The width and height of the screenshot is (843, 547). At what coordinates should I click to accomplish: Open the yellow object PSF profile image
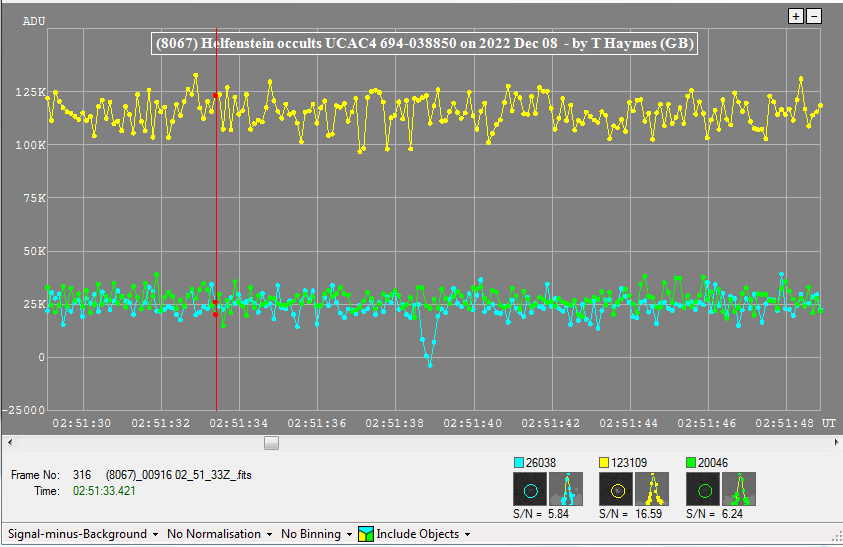(654, 490)
